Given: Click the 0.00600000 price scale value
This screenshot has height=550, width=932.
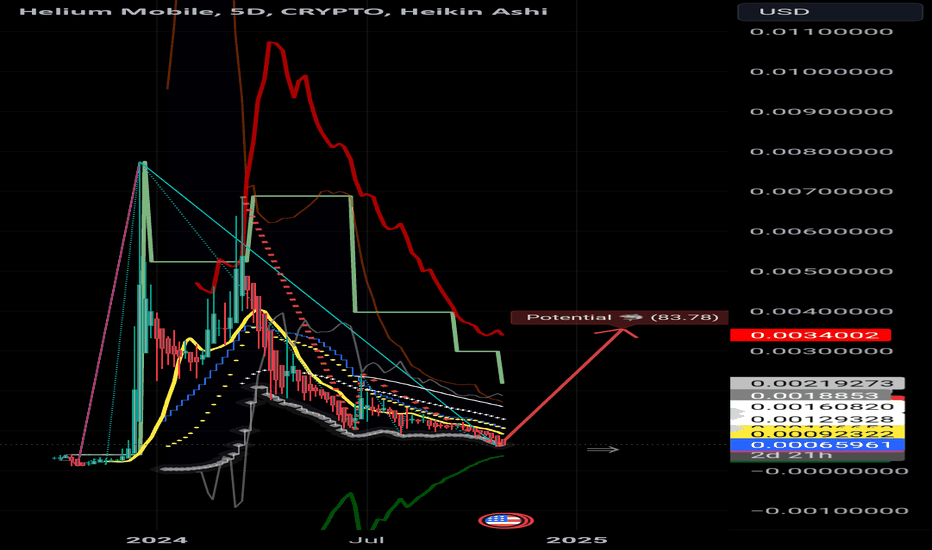Looking at the screenshot, I should coord(821,231).
